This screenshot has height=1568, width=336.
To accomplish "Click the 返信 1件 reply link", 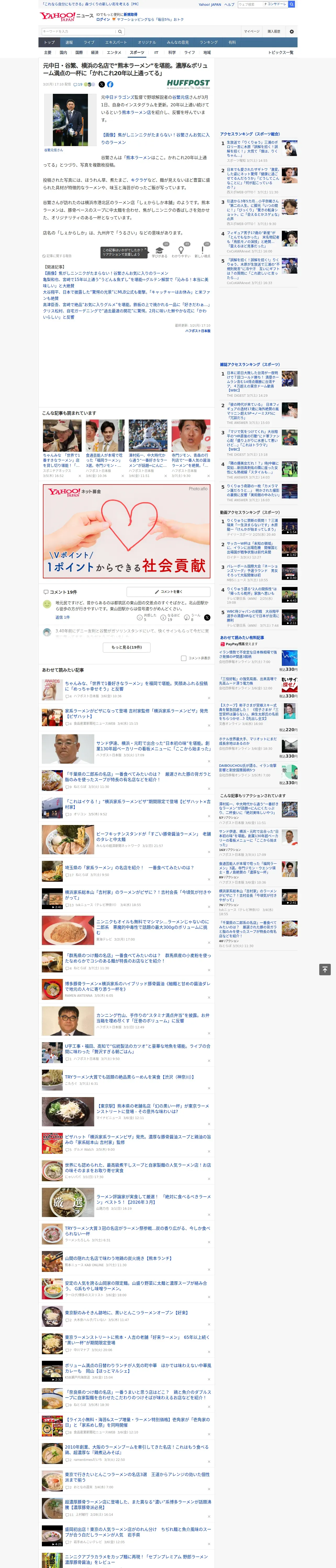I will coord(62,617).
